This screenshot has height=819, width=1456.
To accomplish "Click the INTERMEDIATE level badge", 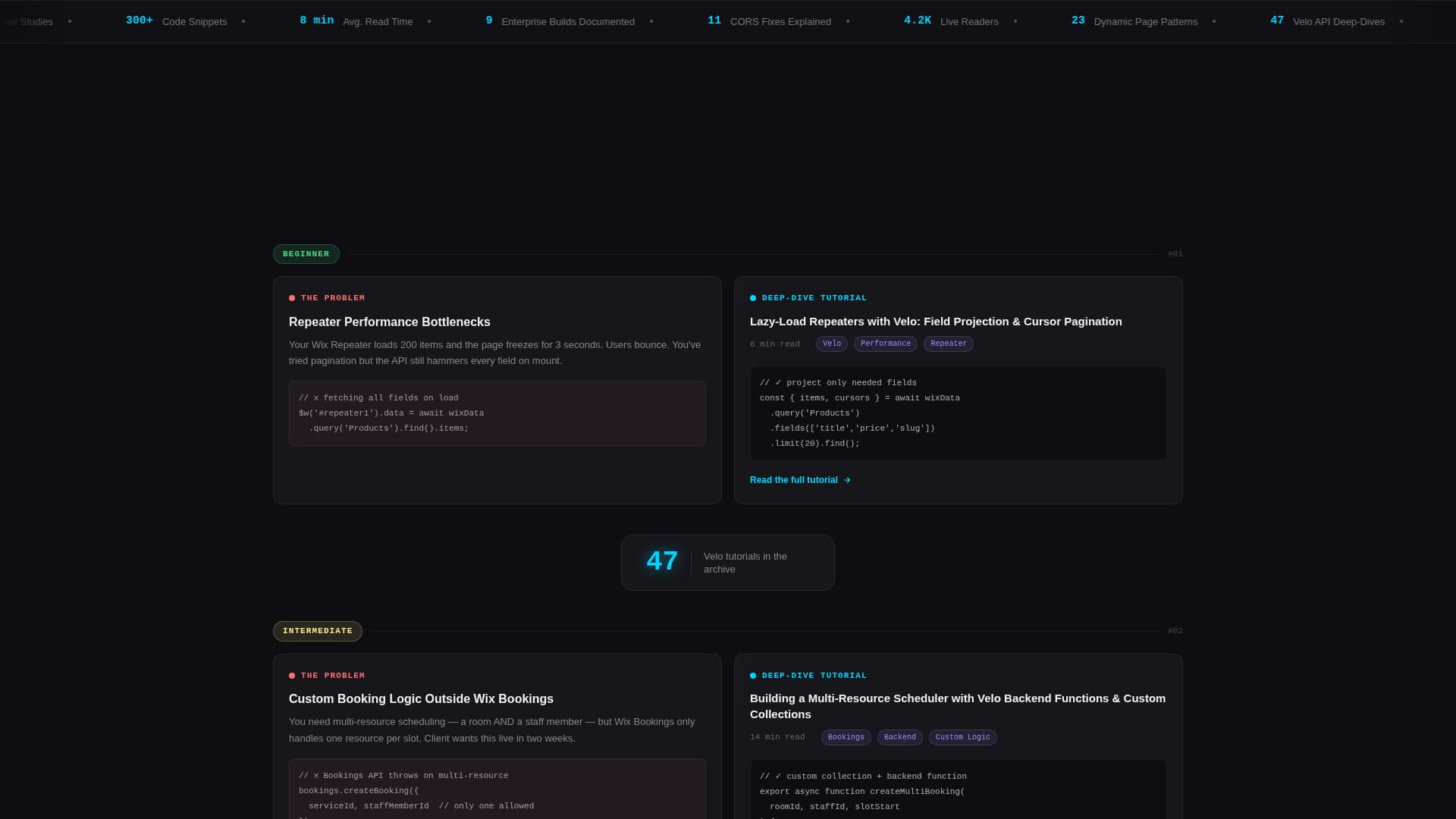I will [x=318, y=631].
